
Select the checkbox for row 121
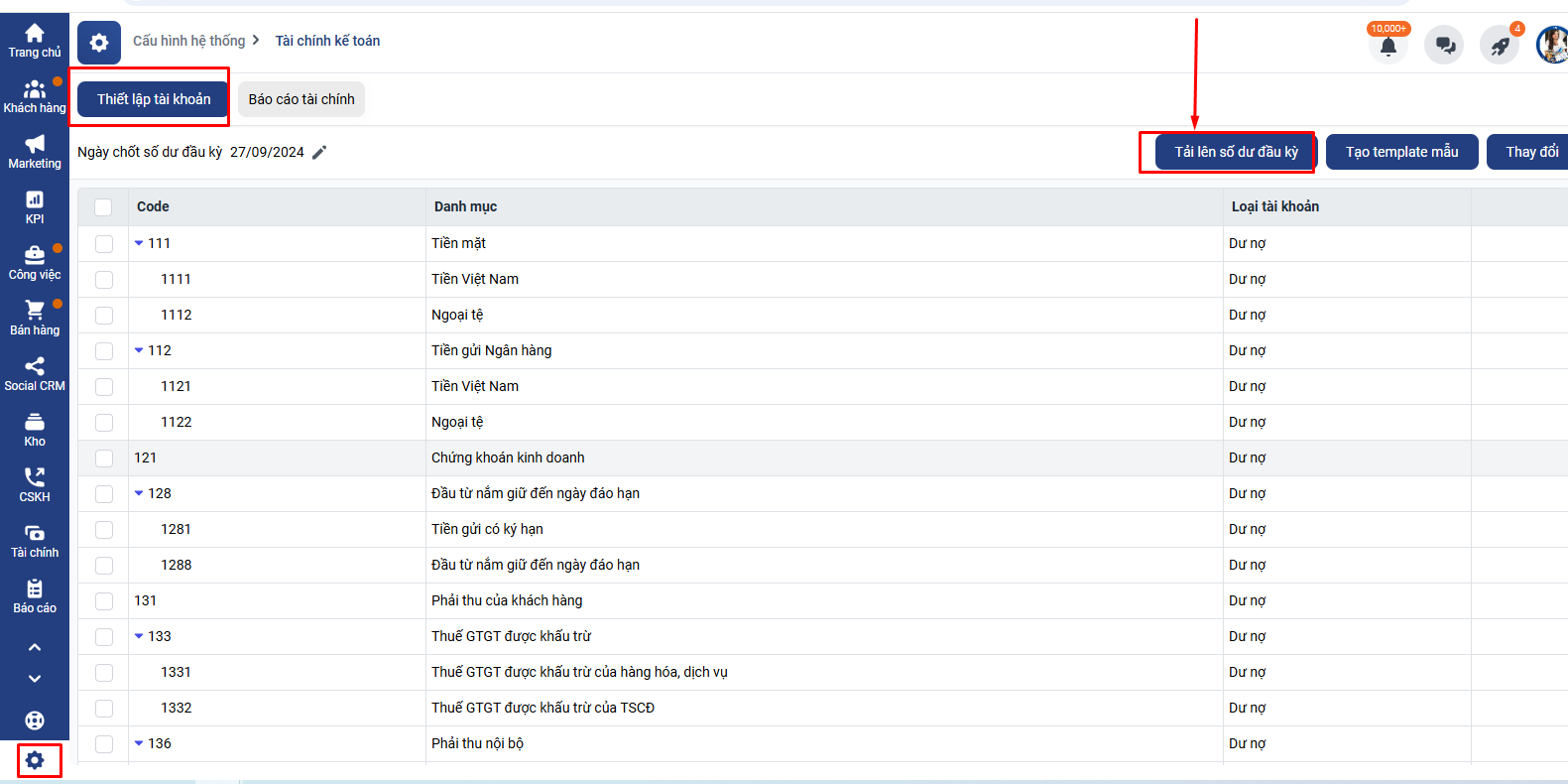pos(104,458)
